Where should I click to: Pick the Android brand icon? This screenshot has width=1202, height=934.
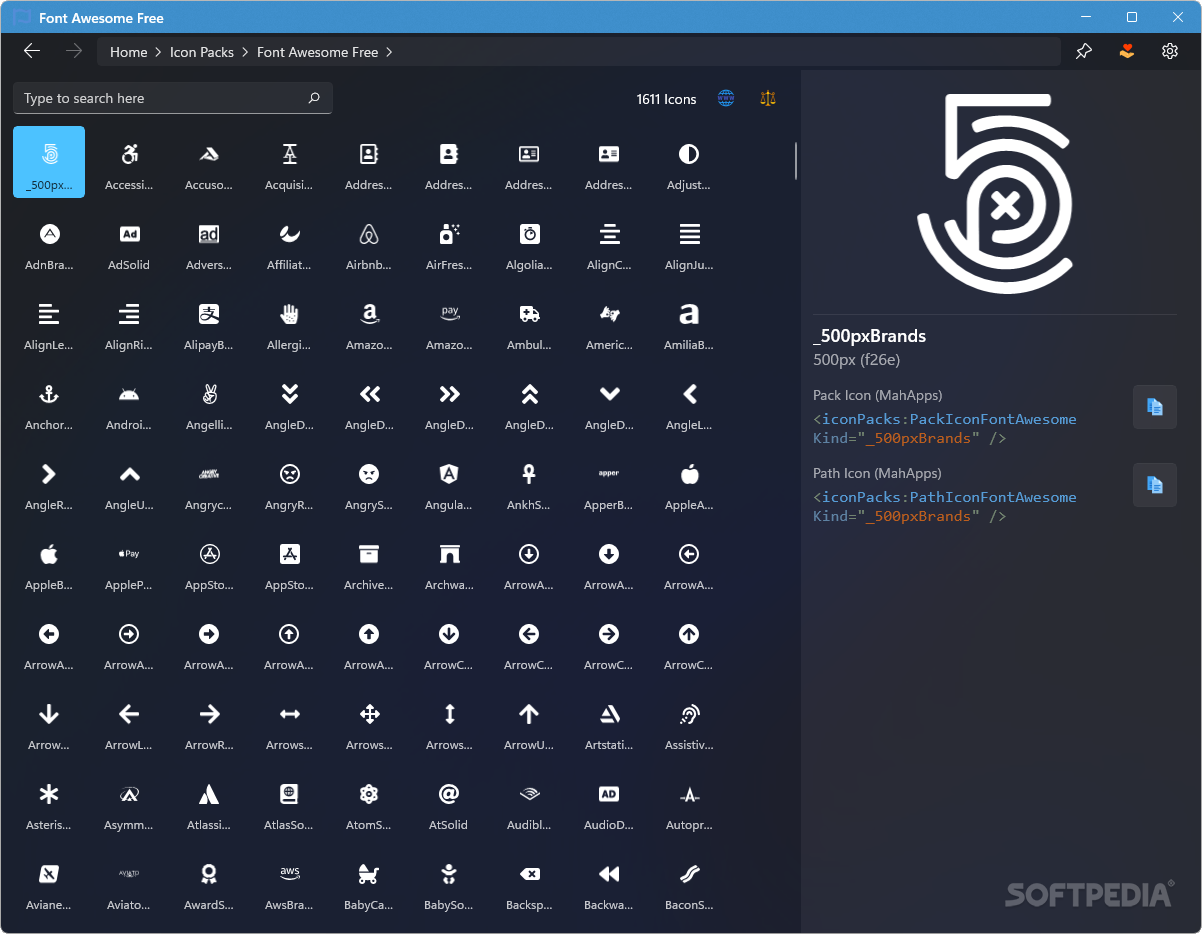[x=129, y=402]
